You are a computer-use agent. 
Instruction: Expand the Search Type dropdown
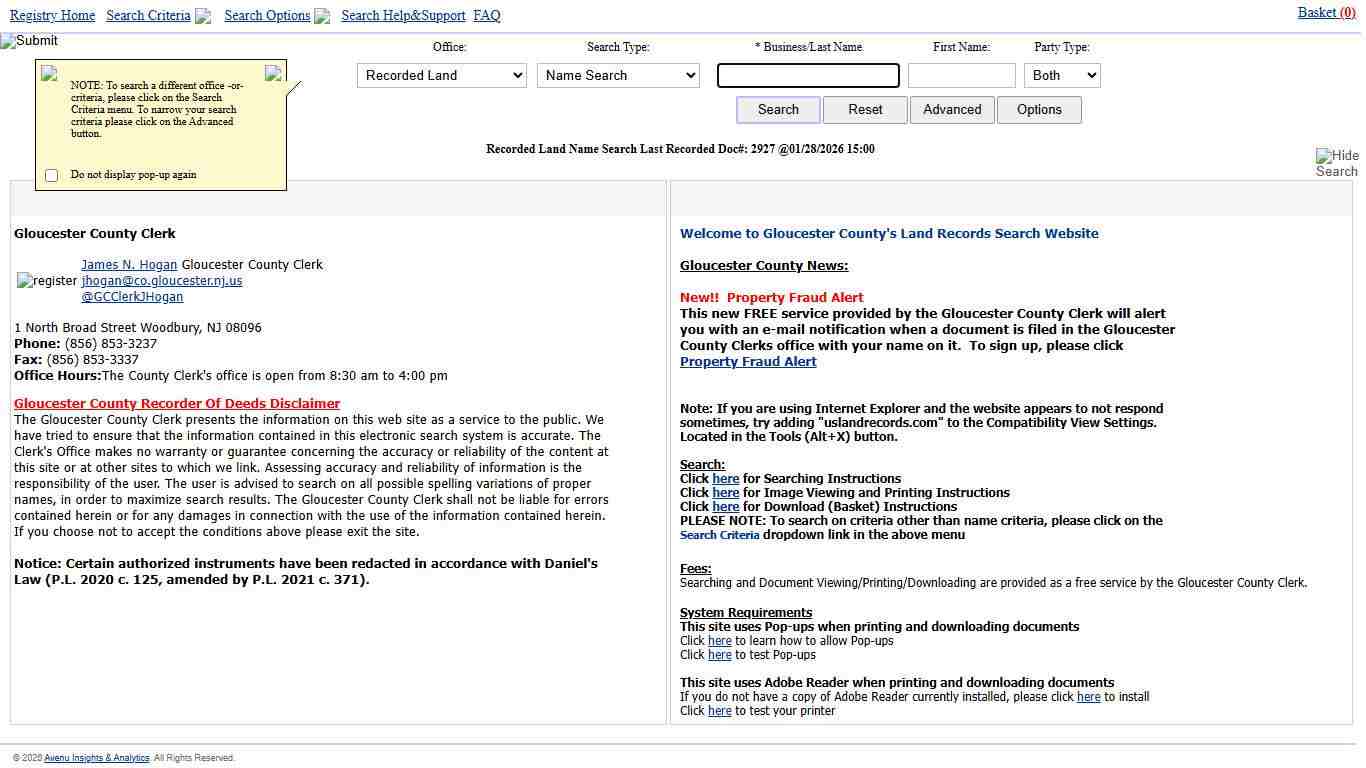(x=617, y=75)
